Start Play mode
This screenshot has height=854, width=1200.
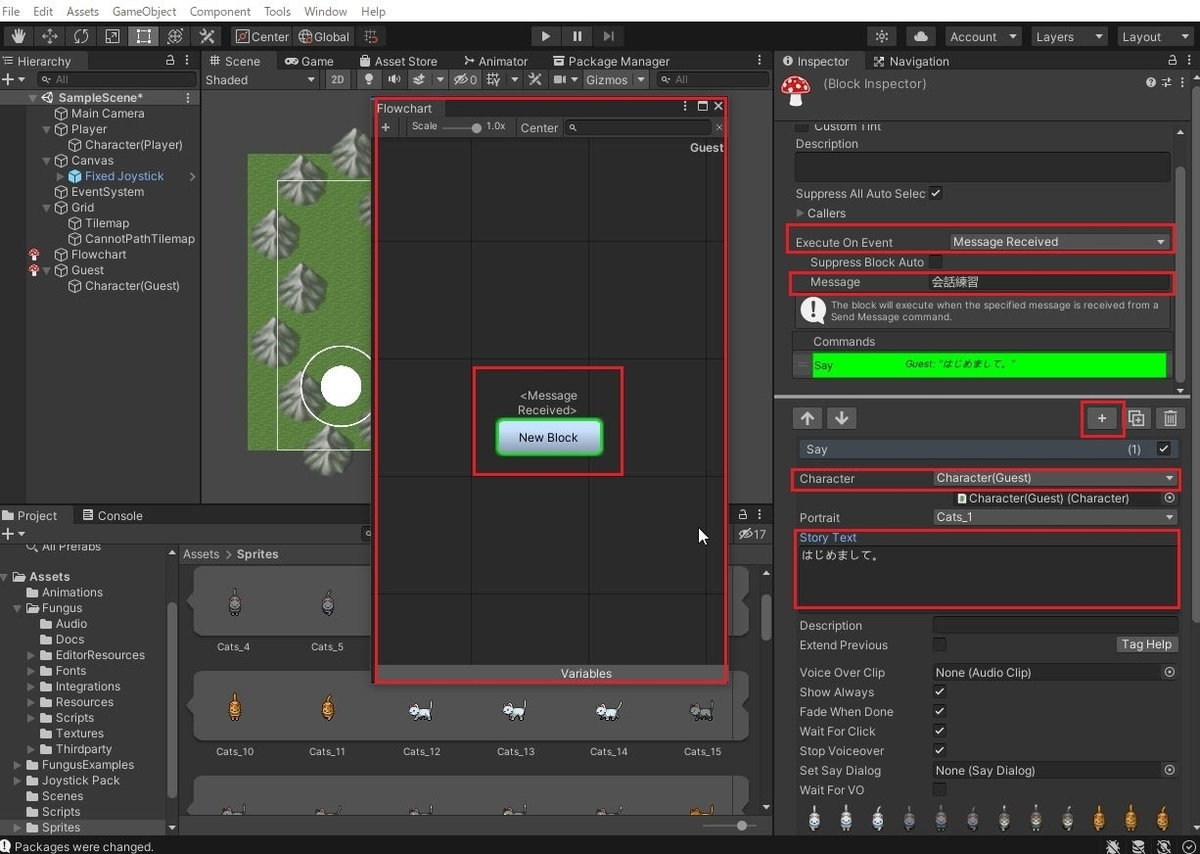point(545,36)
